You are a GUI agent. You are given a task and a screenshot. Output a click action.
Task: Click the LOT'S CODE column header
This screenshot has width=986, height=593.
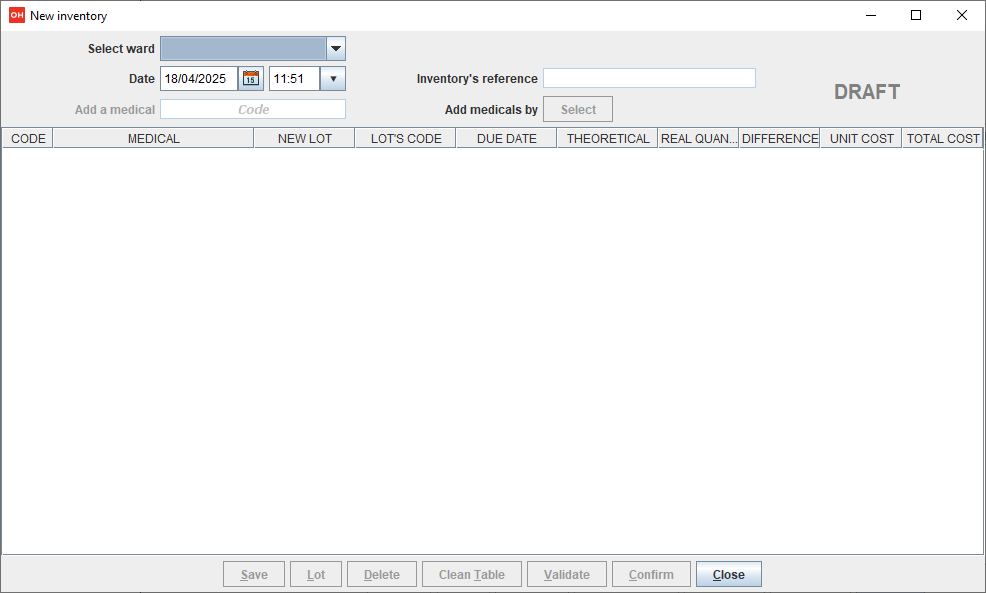pyautogui.click(x=405, y=139)
